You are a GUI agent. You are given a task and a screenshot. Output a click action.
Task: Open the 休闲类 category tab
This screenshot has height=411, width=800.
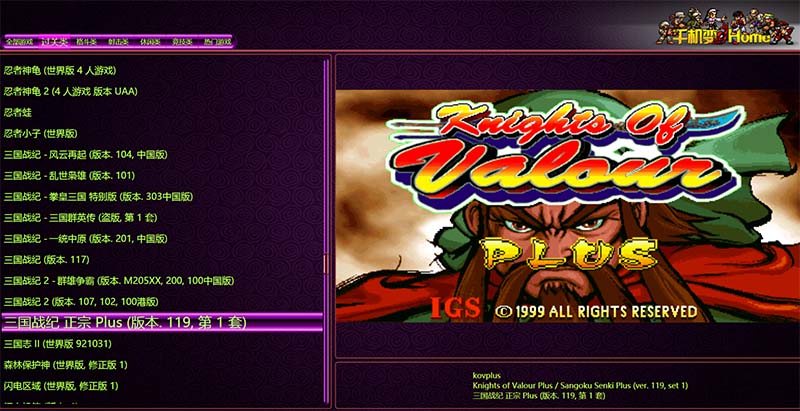point(152,42)
